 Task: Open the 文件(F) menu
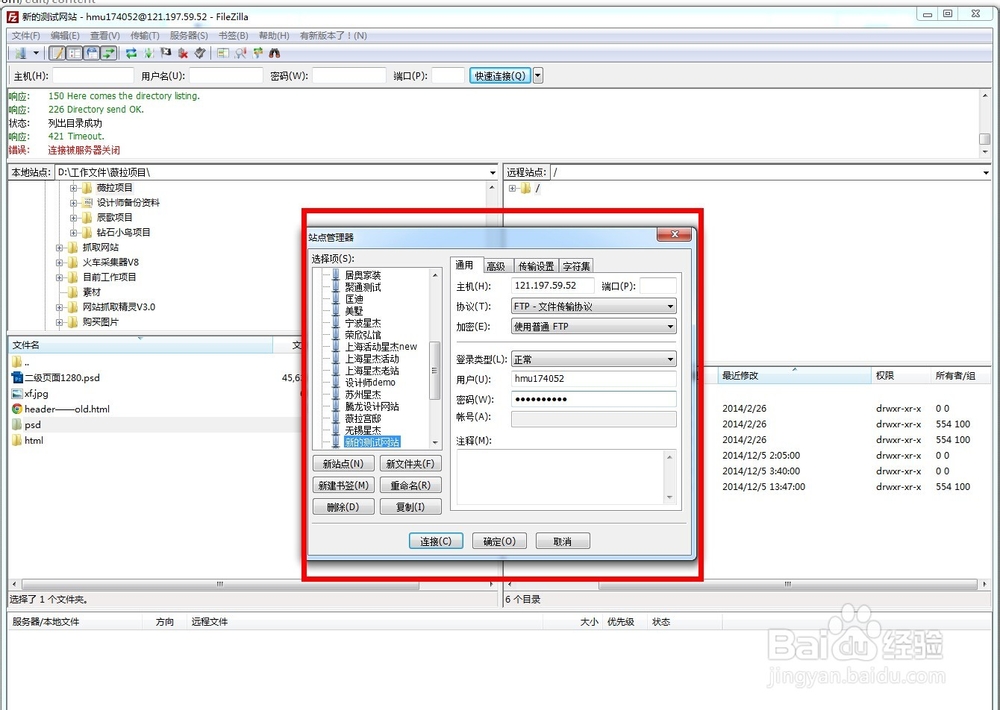tap(26, 36)
